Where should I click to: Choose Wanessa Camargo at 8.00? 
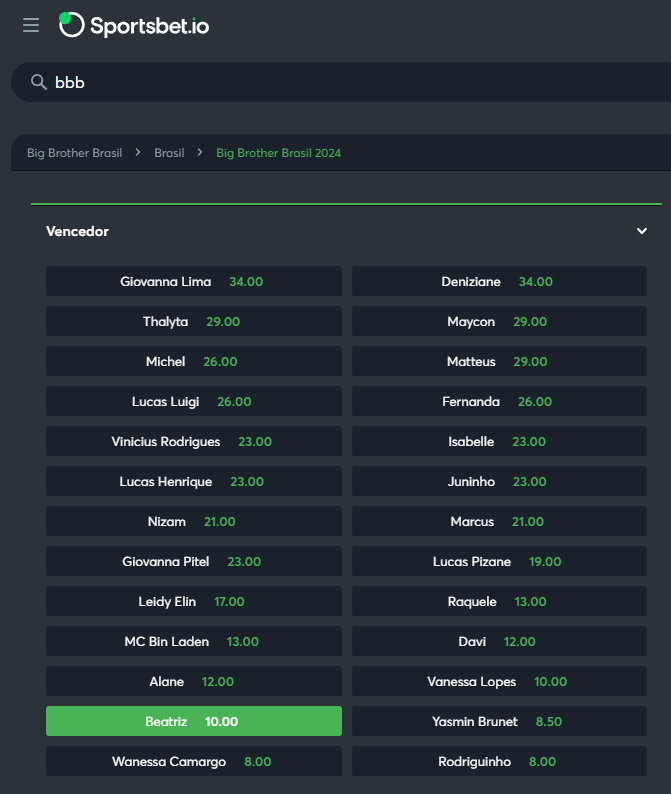(193, 761)
